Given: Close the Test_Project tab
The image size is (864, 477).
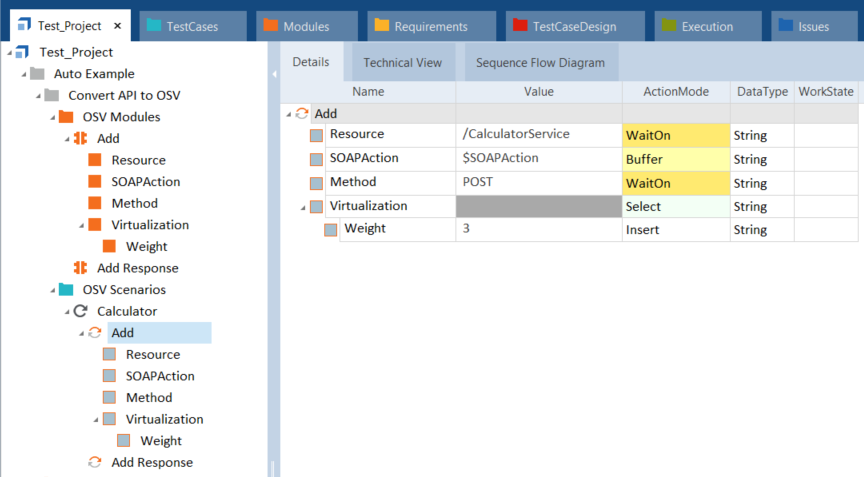Looking at the screenshot, I should pos(117,27).
